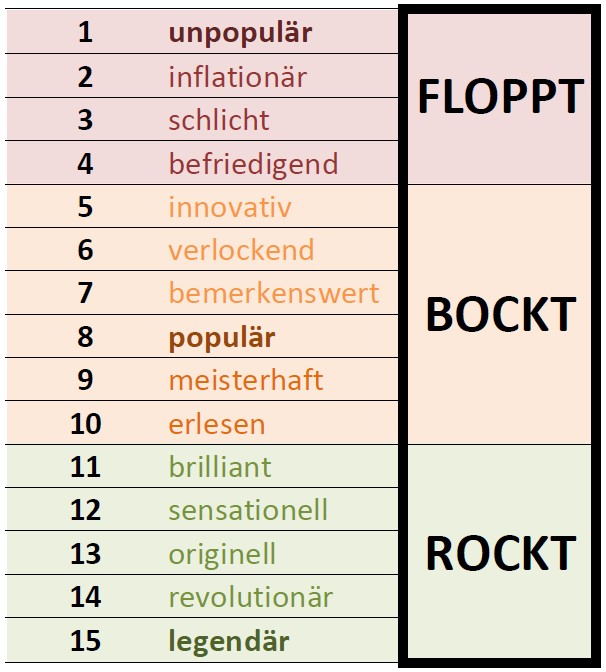Image resolution: width=606 pixels, height=672 pixels.
Task: Select the number 8 cell
Action: tap(85, 337)
